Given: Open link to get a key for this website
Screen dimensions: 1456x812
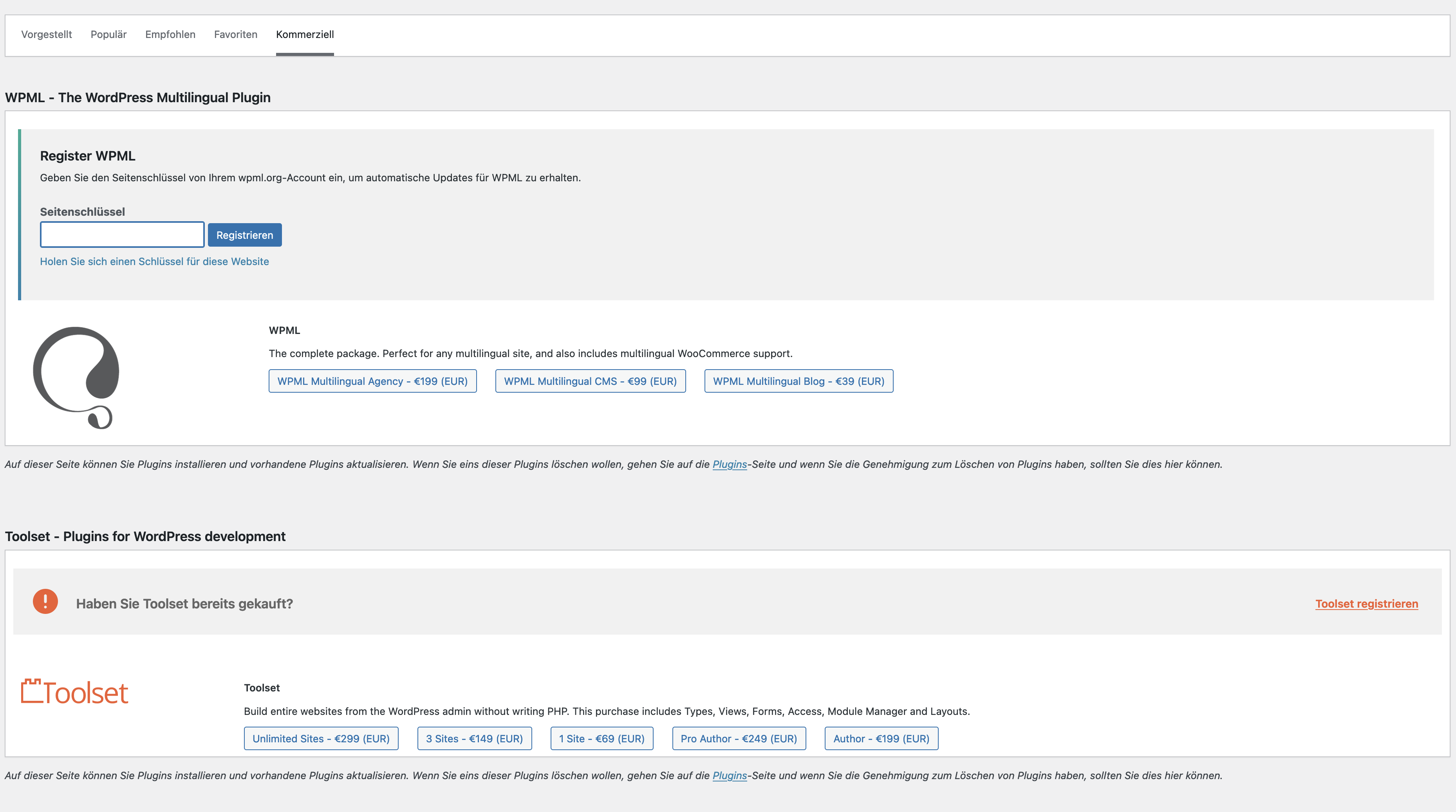Looking at the screenshot, I should tap(154, 261).
